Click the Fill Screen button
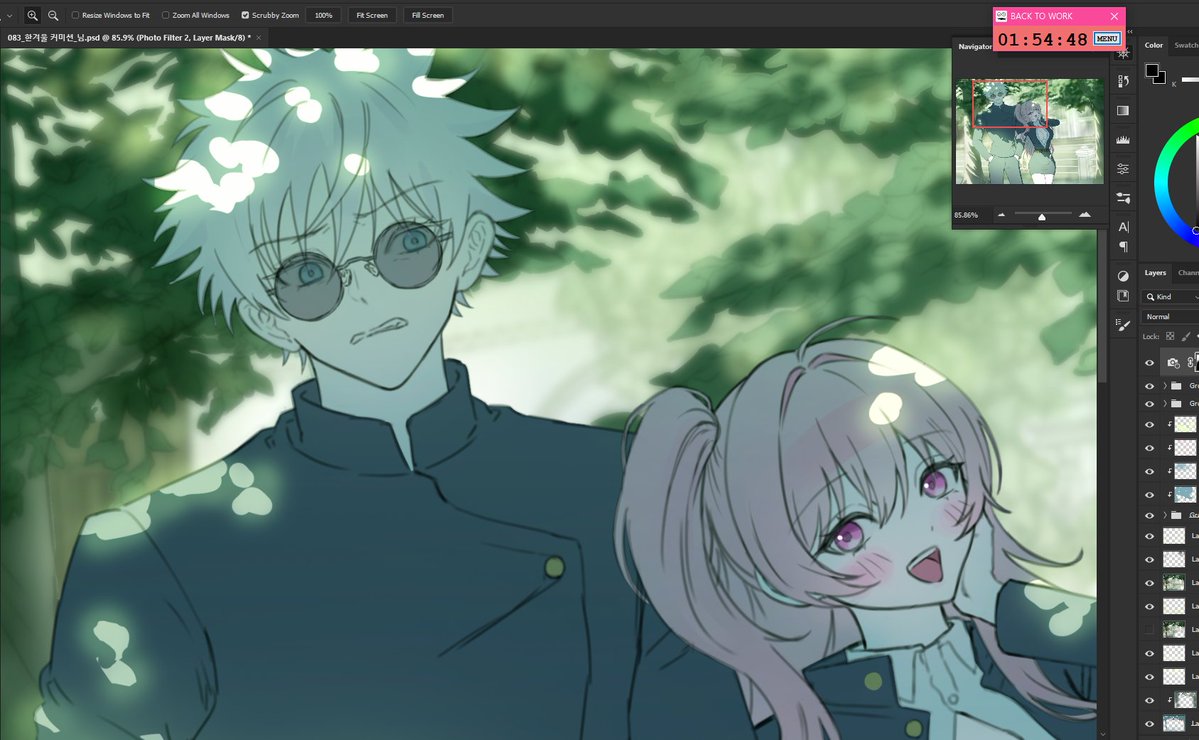Viewport: 1199px width, 740px height. 427,15
